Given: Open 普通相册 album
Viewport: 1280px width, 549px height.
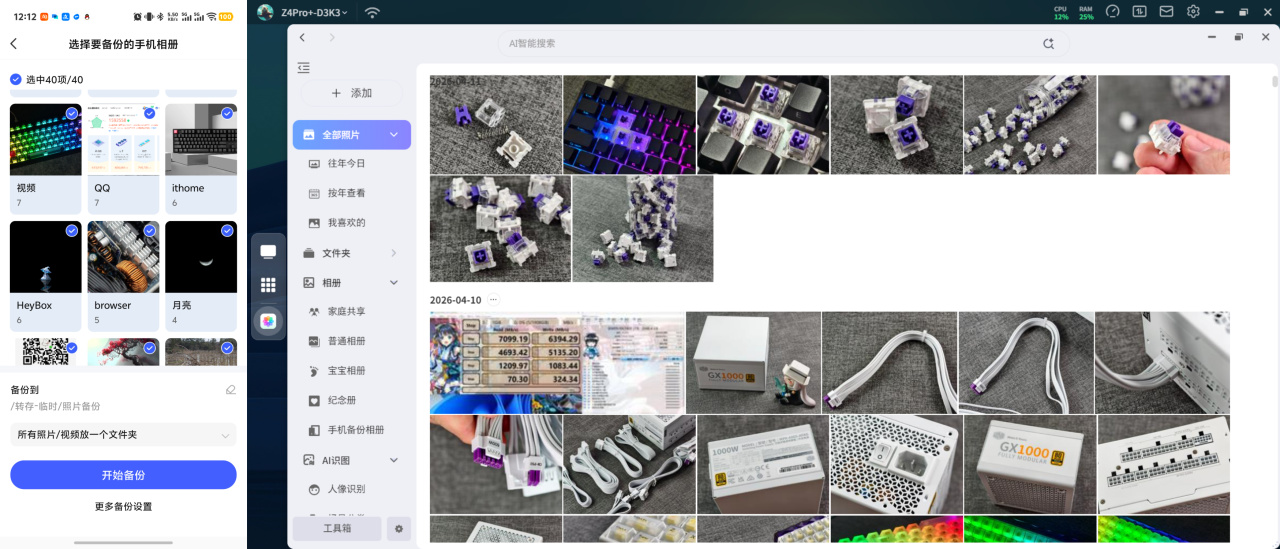Looking at the screenshot, I should (346, 341).
